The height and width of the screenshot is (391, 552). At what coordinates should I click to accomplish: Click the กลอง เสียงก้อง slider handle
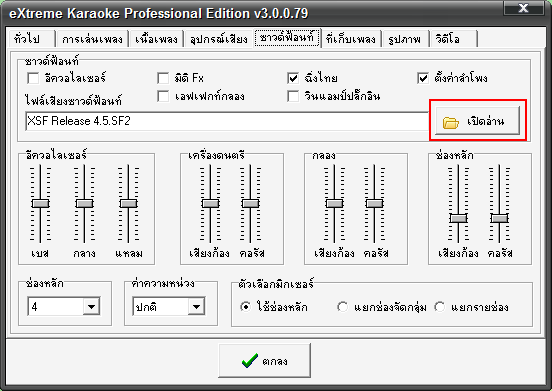point(334,203)
